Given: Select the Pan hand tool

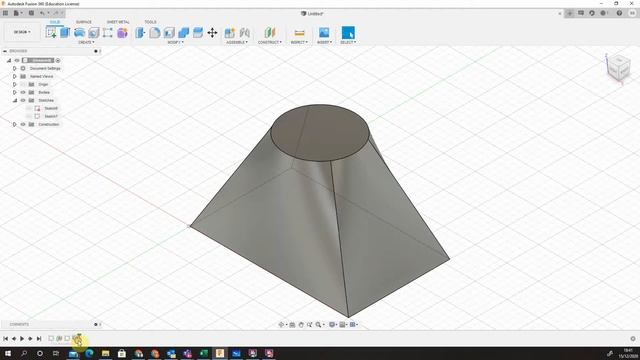Looking at the screenshot, I should pos(301,325).
